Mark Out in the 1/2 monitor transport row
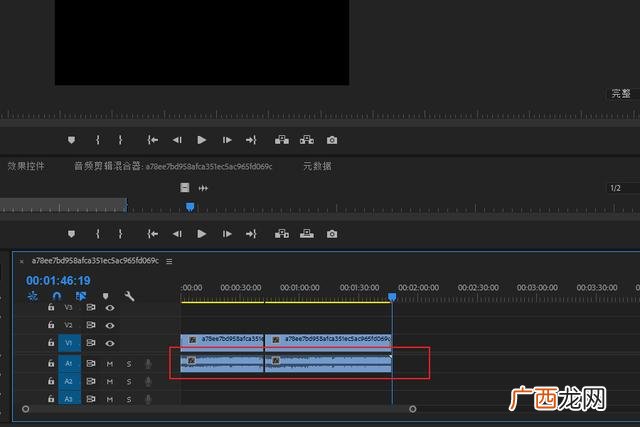640x427 pixels. [120, 234]
